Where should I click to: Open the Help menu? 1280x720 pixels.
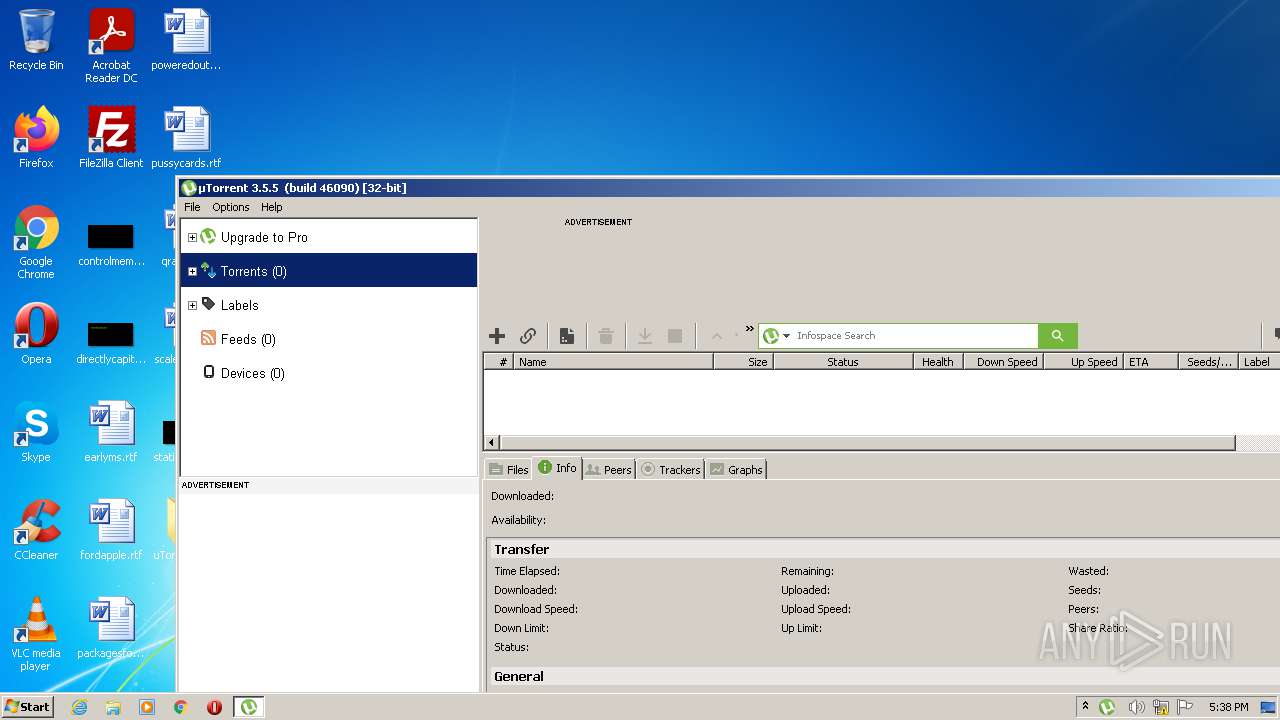pos(272,207)
